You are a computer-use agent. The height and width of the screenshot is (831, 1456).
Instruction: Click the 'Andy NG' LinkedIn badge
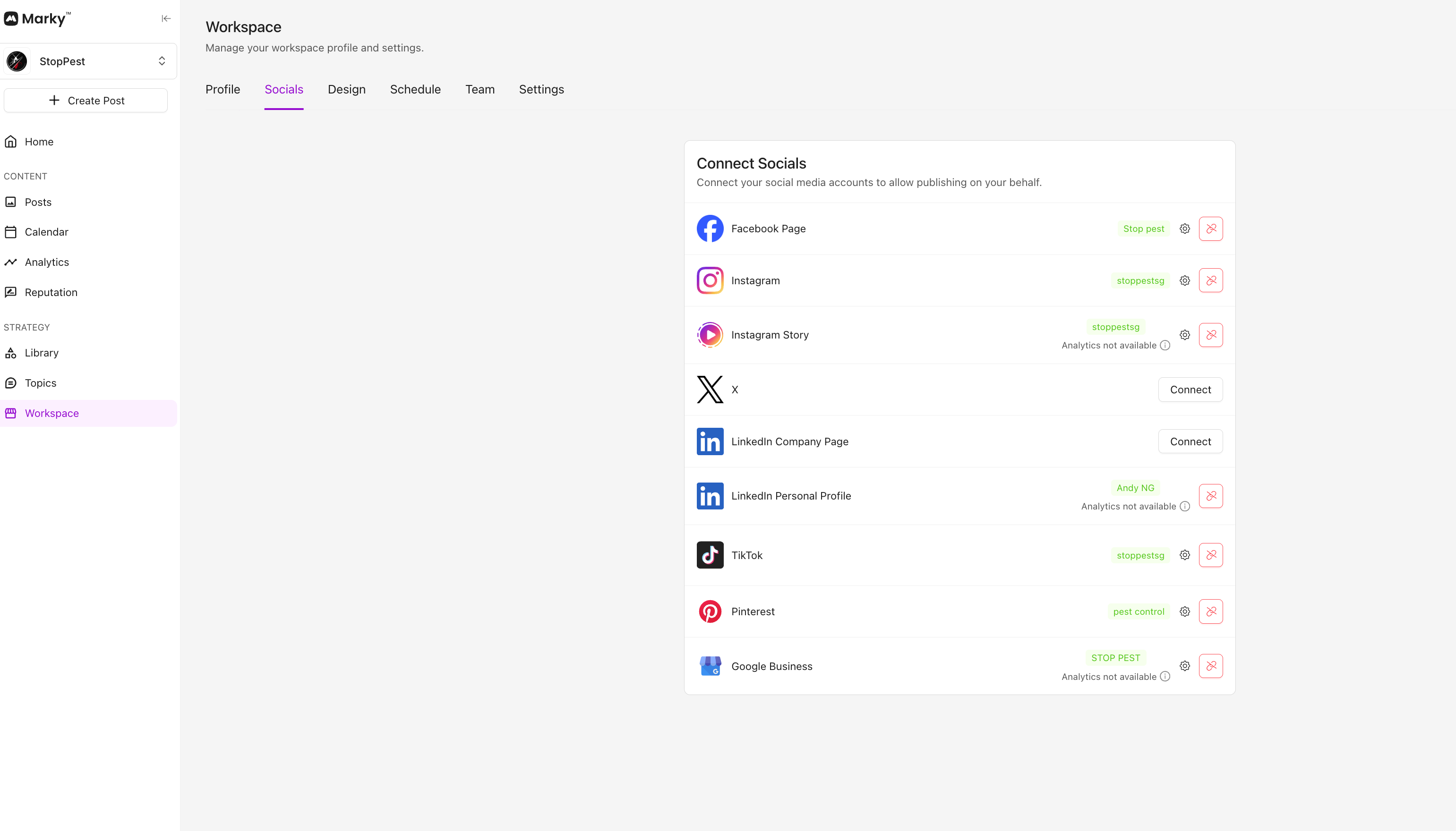point(1135,488)
